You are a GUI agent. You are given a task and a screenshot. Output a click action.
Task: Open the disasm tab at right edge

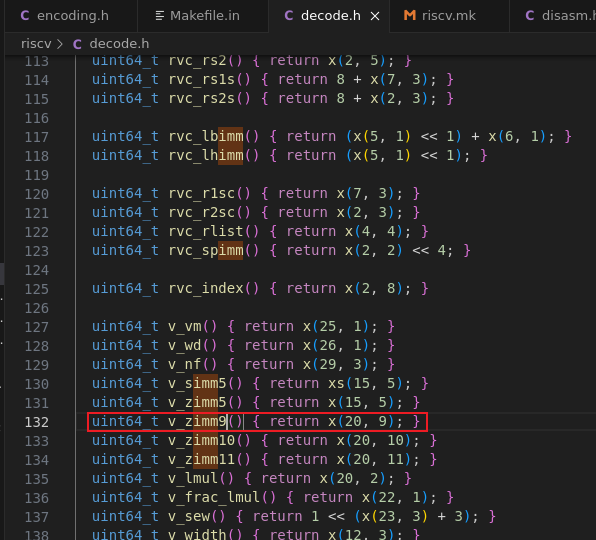point(553,16)
